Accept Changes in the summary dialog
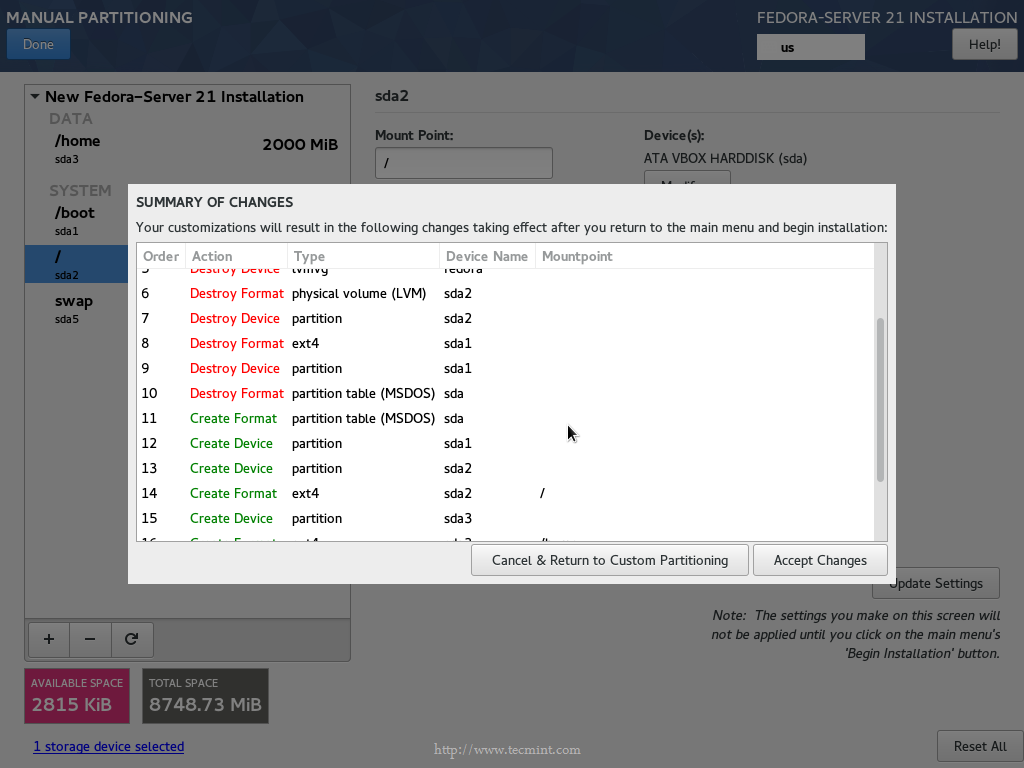 [820, 560]
